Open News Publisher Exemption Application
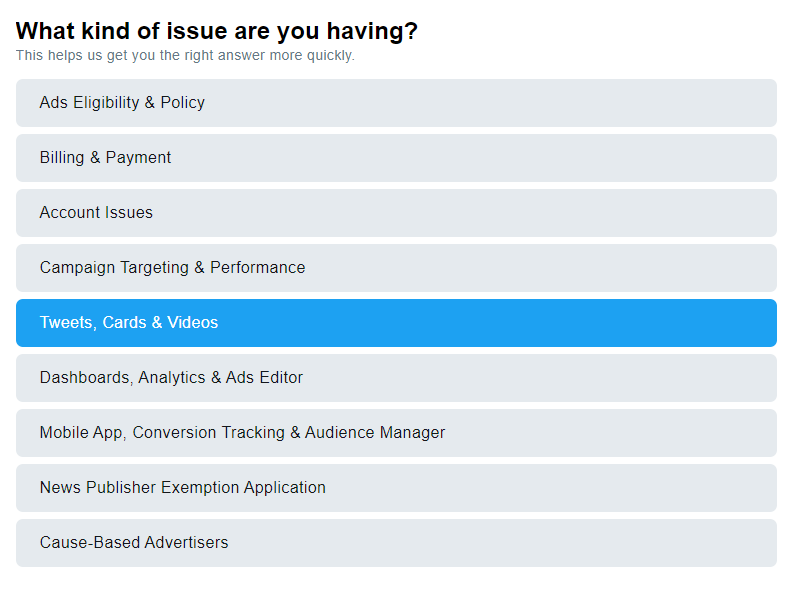 click(x=396, y=488)
